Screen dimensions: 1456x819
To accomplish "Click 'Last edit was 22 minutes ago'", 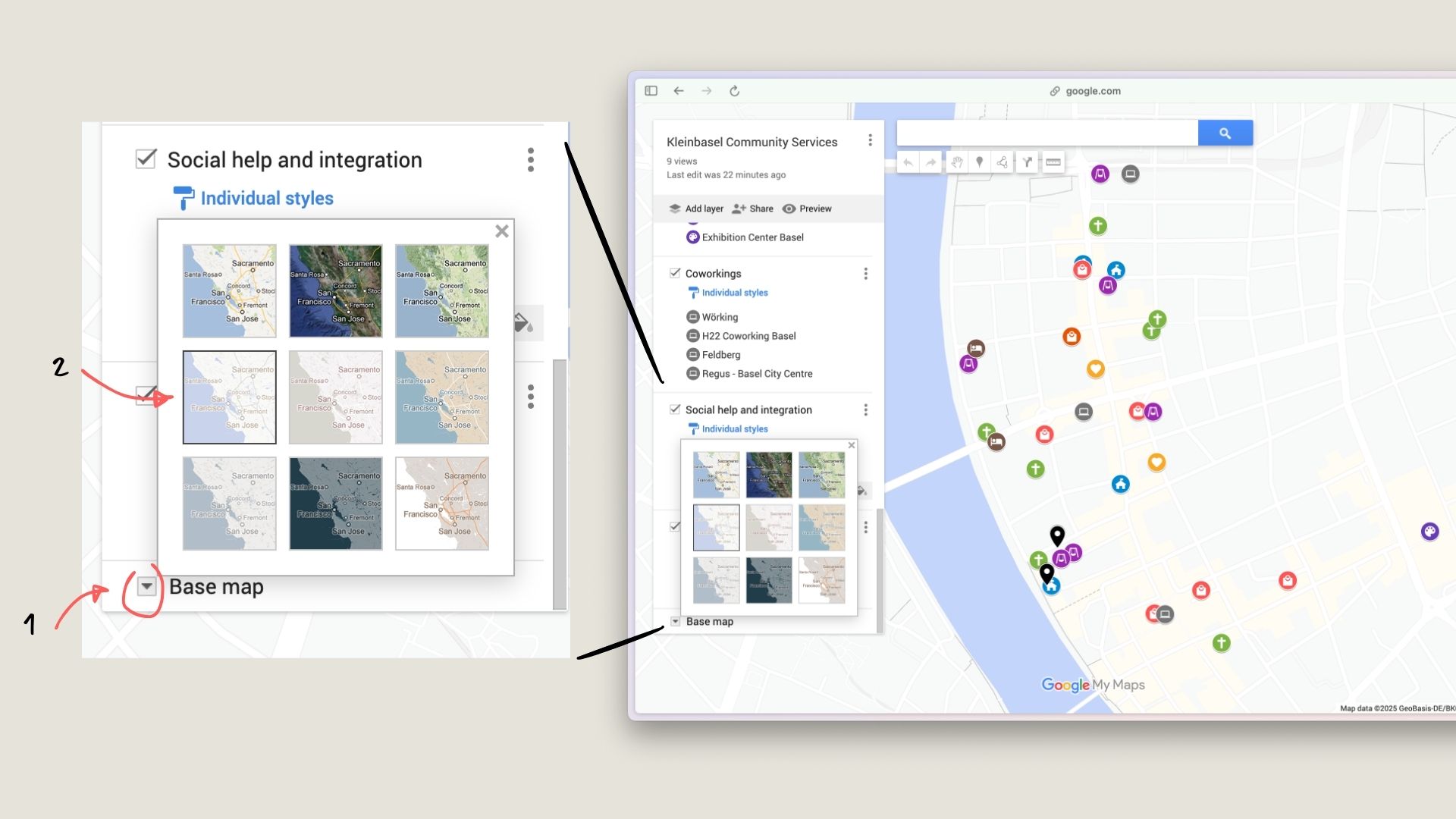I will point(726,175).
